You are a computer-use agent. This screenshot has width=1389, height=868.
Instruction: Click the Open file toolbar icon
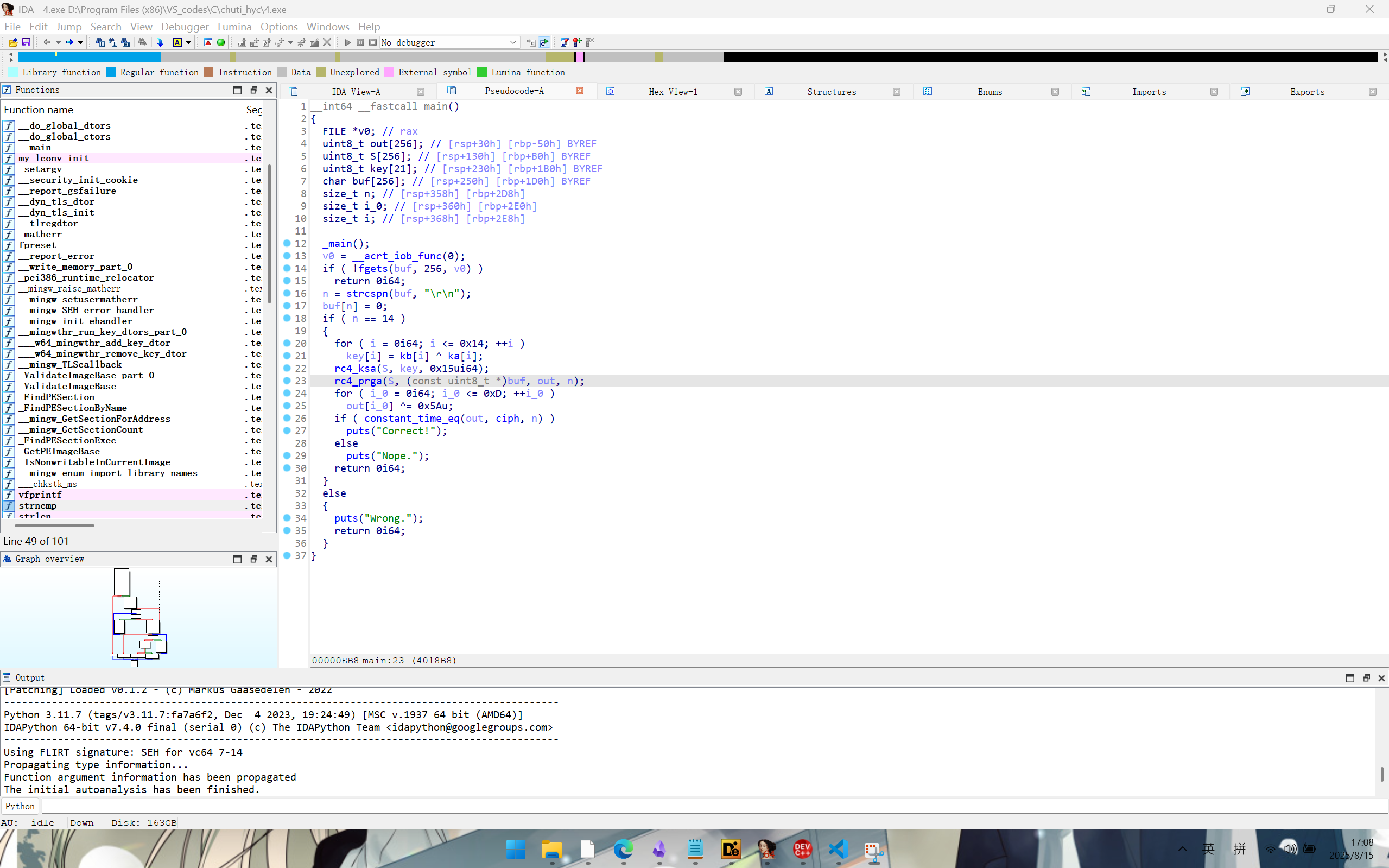(x=13, y=42)
